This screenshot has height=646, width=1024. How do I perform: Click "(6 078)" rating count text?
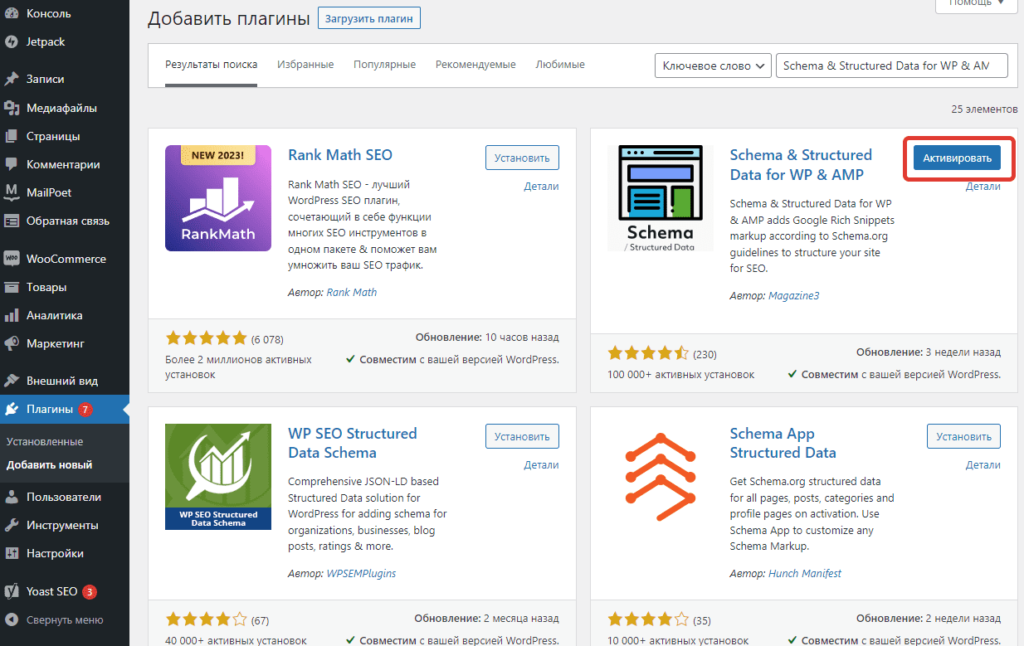click(267, 340)
